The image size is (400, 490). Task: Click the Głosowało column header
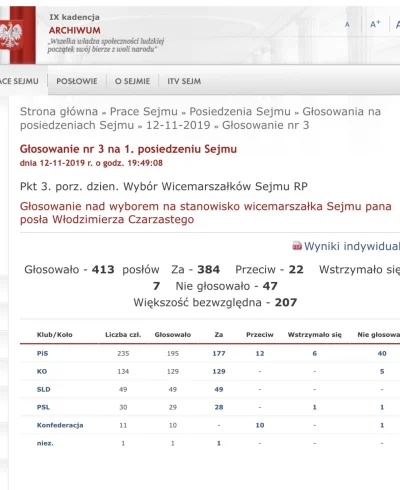[x=173, y=335]
